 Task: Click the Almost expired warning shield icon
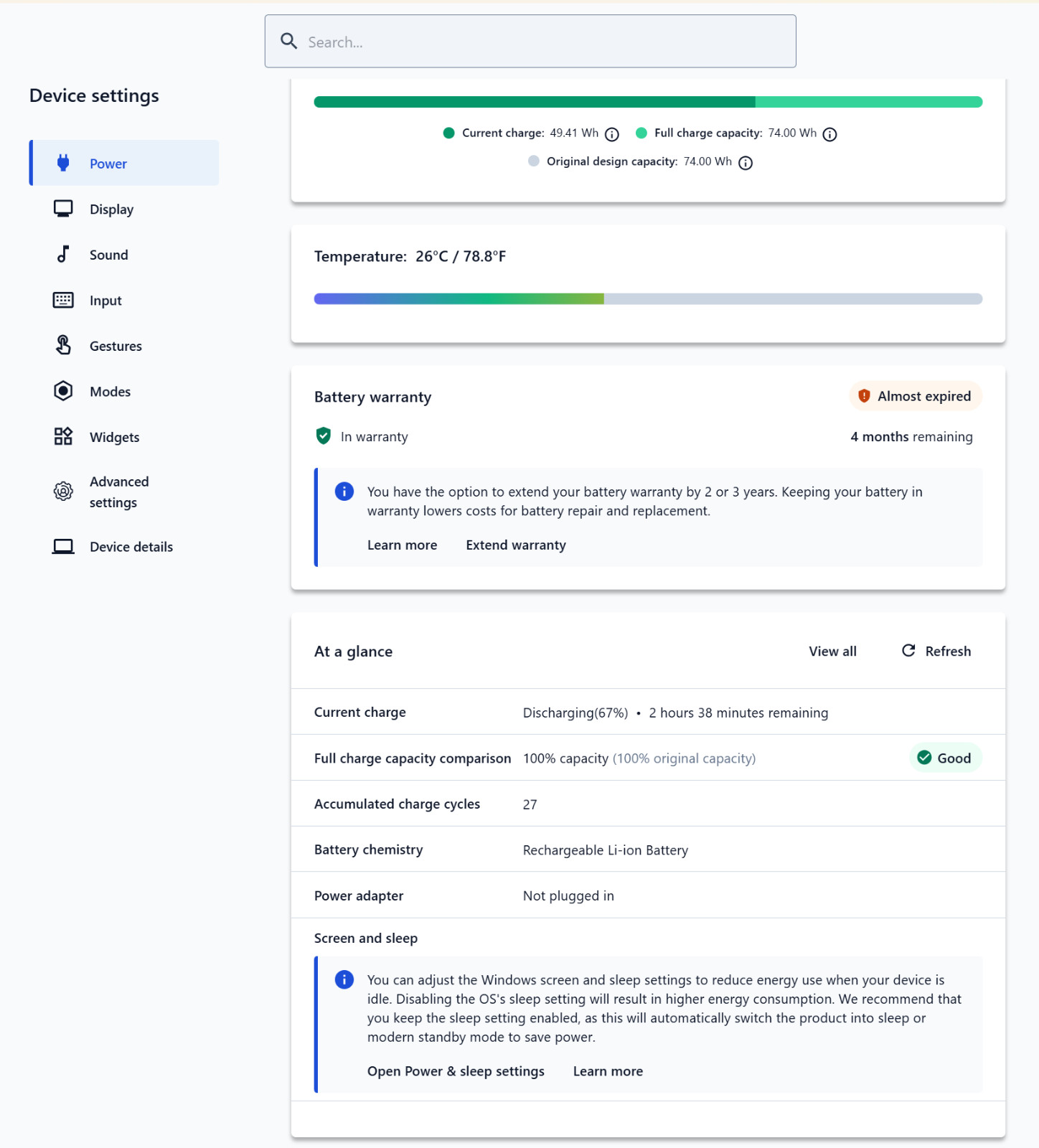pos(864,395)
